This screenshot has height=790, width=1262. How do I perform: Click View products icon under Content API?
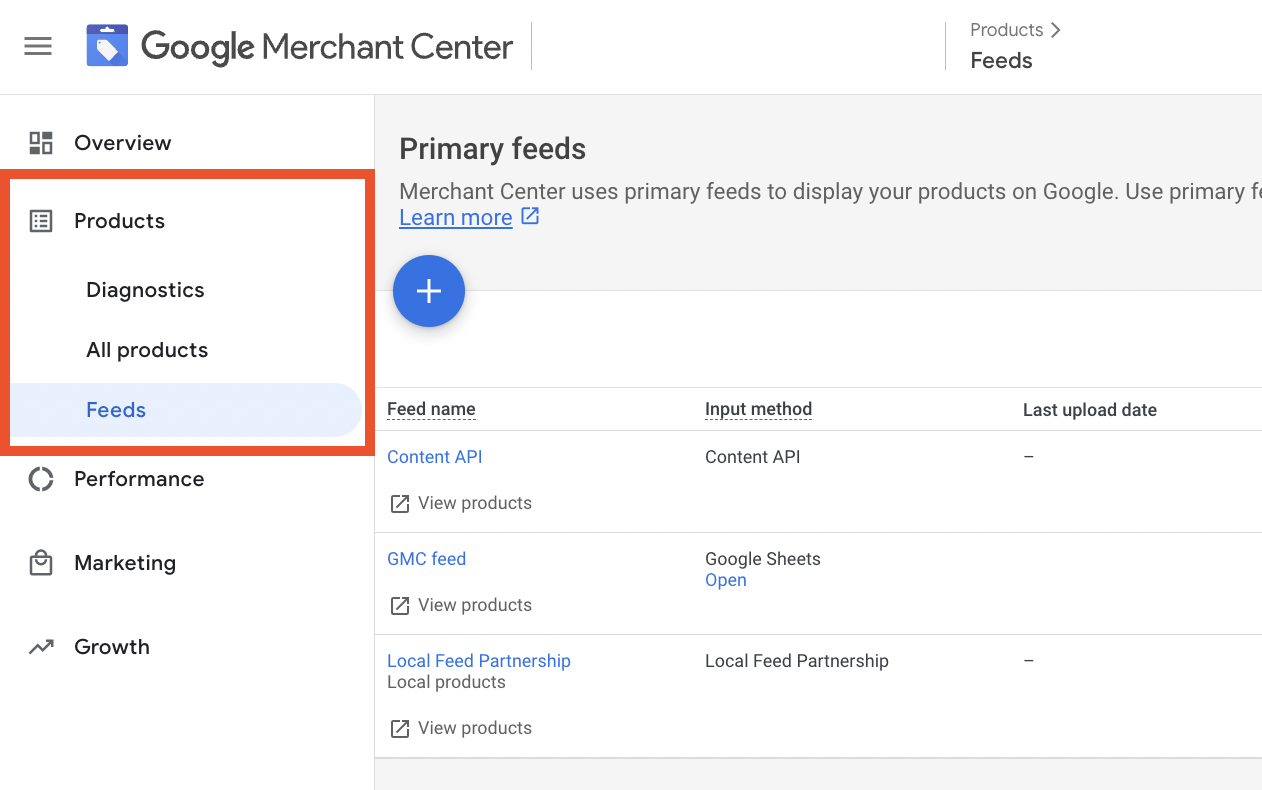(400, 504)
